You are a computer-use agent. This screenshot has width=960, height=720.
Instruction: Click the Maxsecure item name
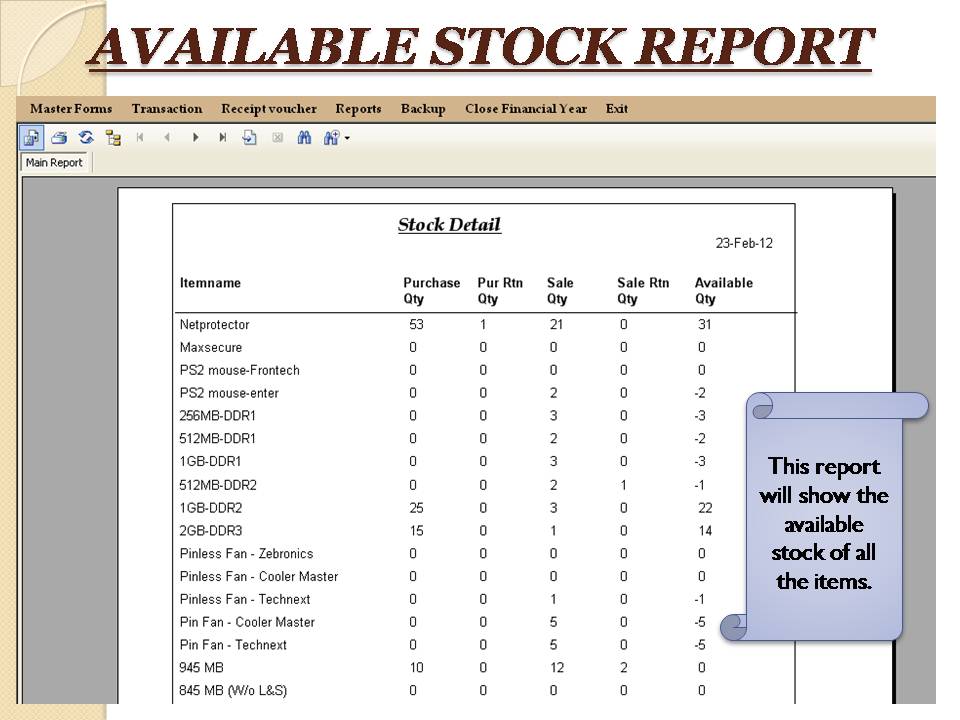pyautogui.click(x=211, y=348)
